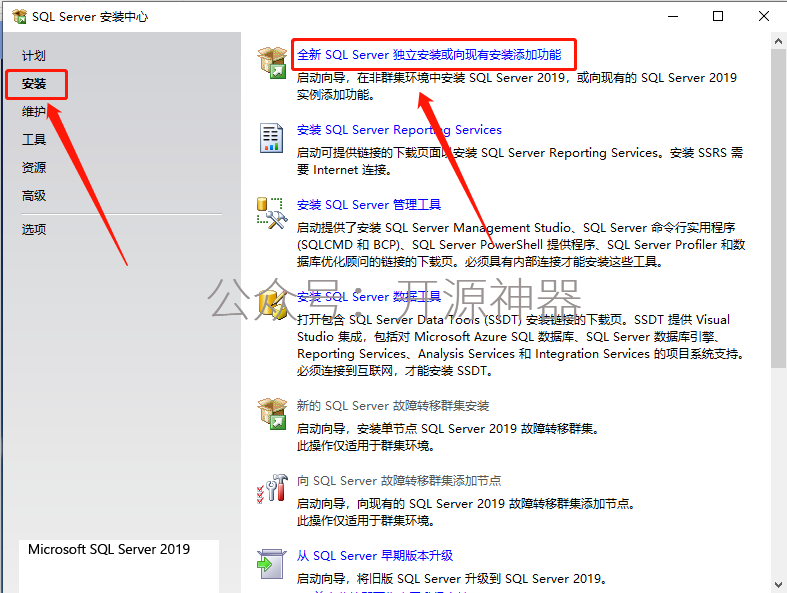The width and height of the screenshot is (787, 593).
Task: Switch to the 计划 page in sidebar
Action: point(34,55)
